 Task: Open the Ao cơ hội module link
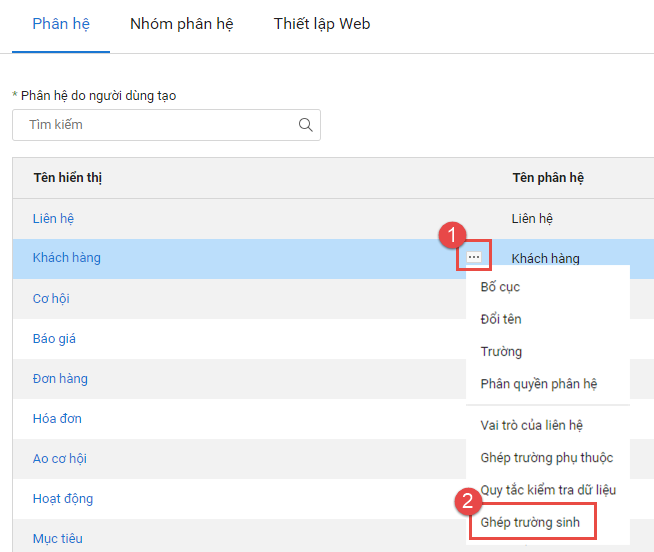pyautogui.click(x=60, y=459)
